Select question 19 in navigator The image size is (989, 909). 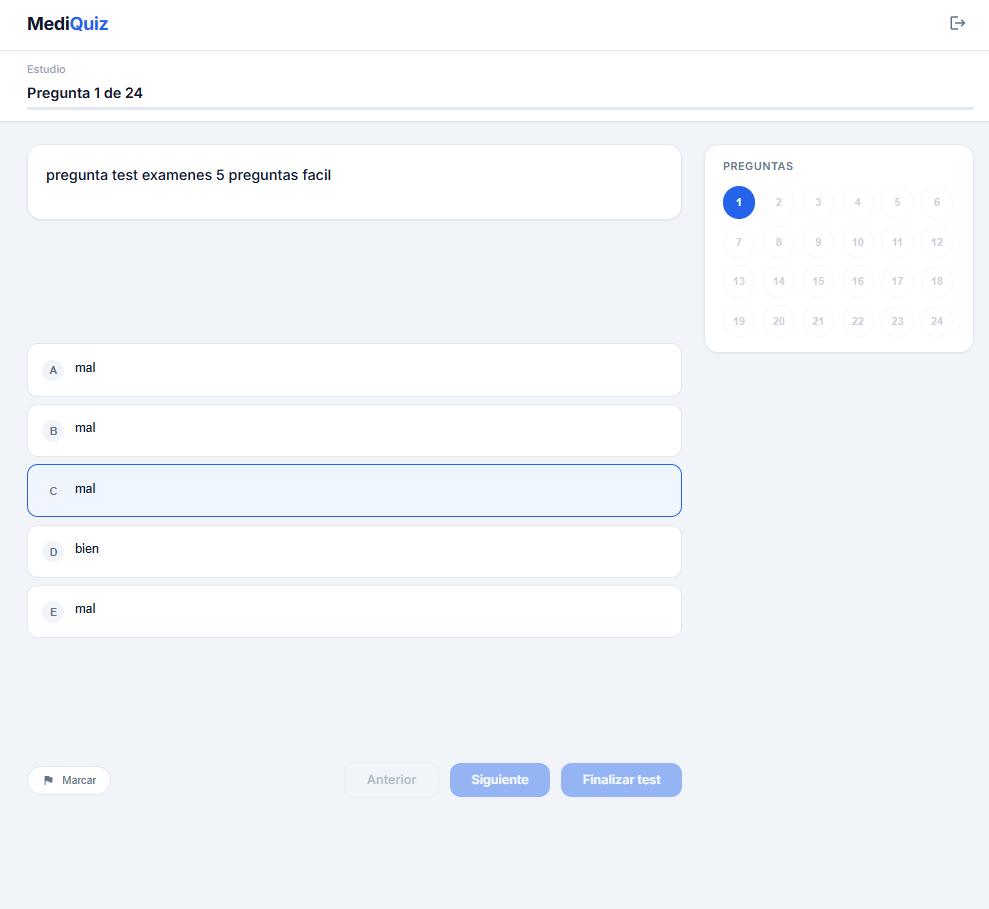(x=739, y=321)
